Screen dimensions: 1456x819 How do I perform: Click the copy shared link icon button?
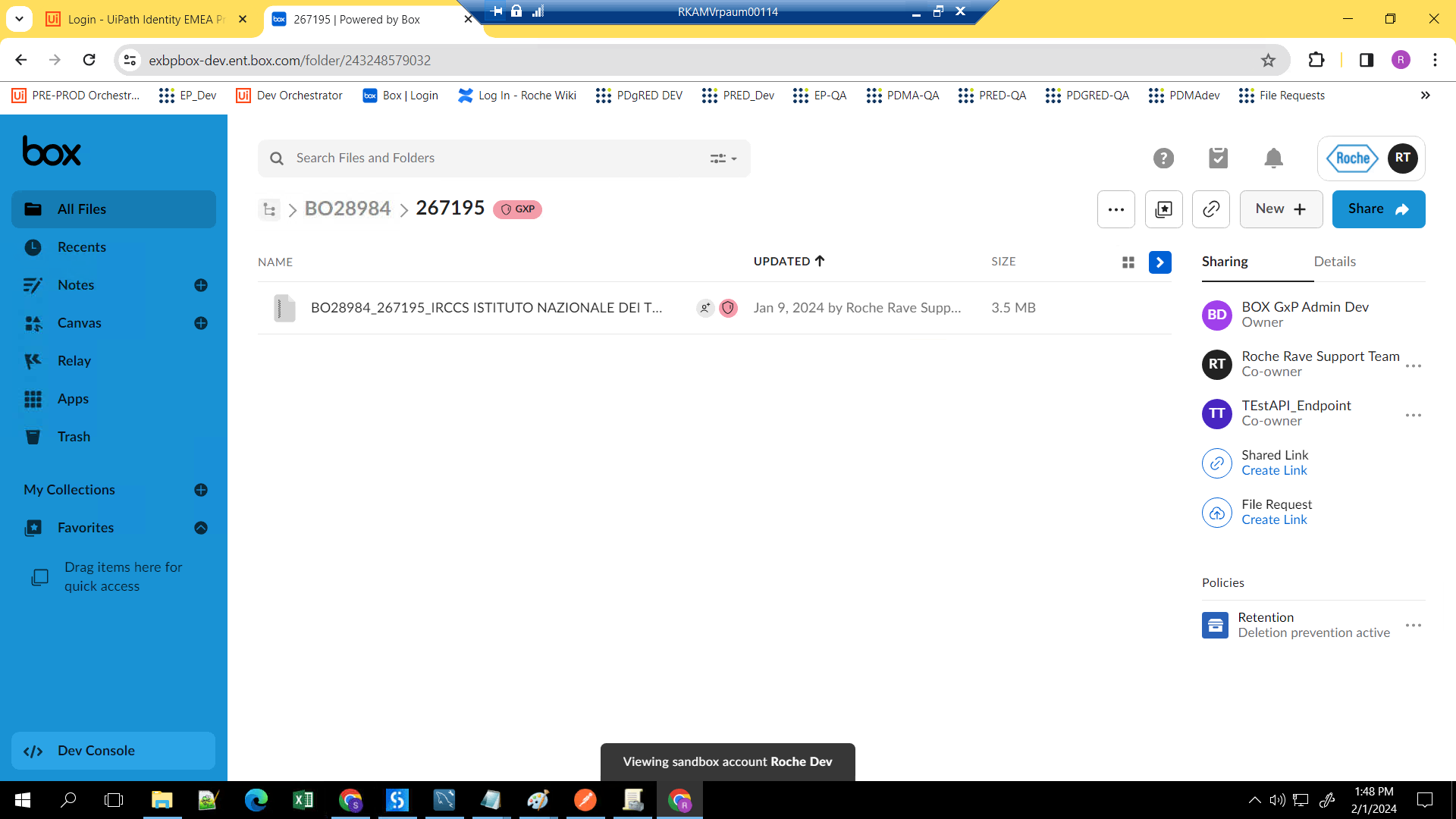[1211, 209]
